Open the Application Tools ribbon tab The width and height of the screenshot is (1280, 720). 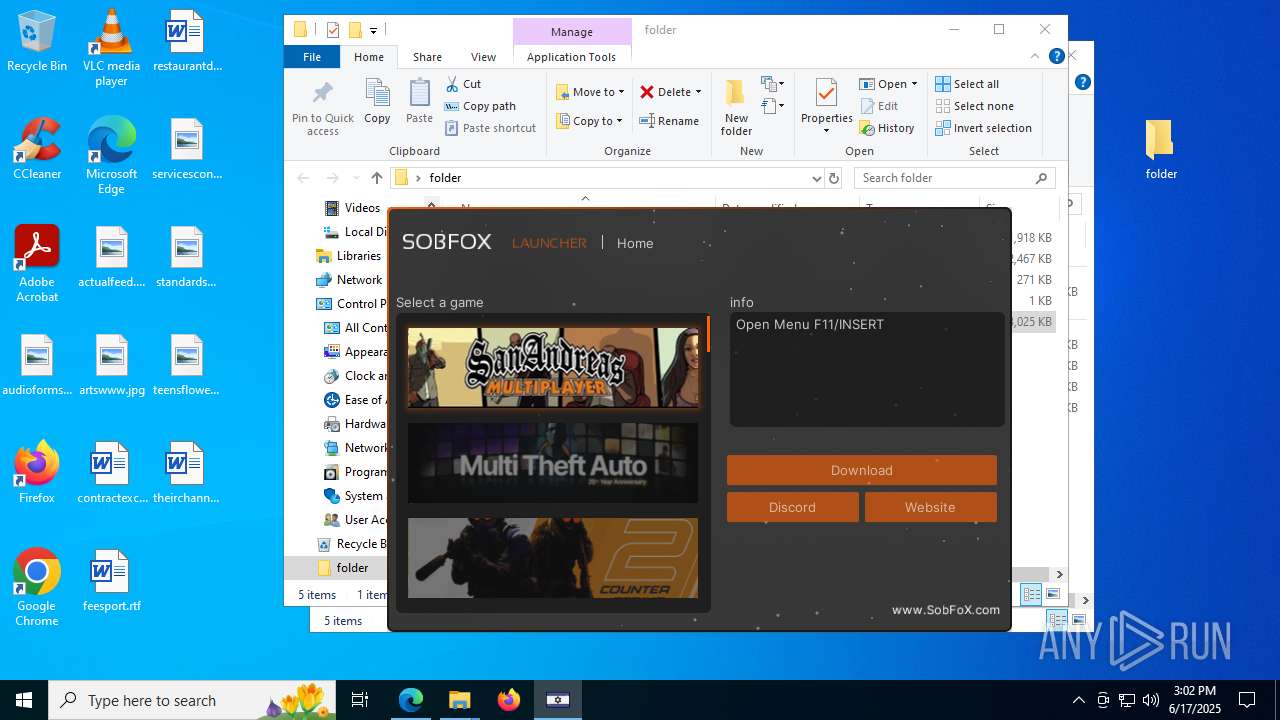click(571, 57)
